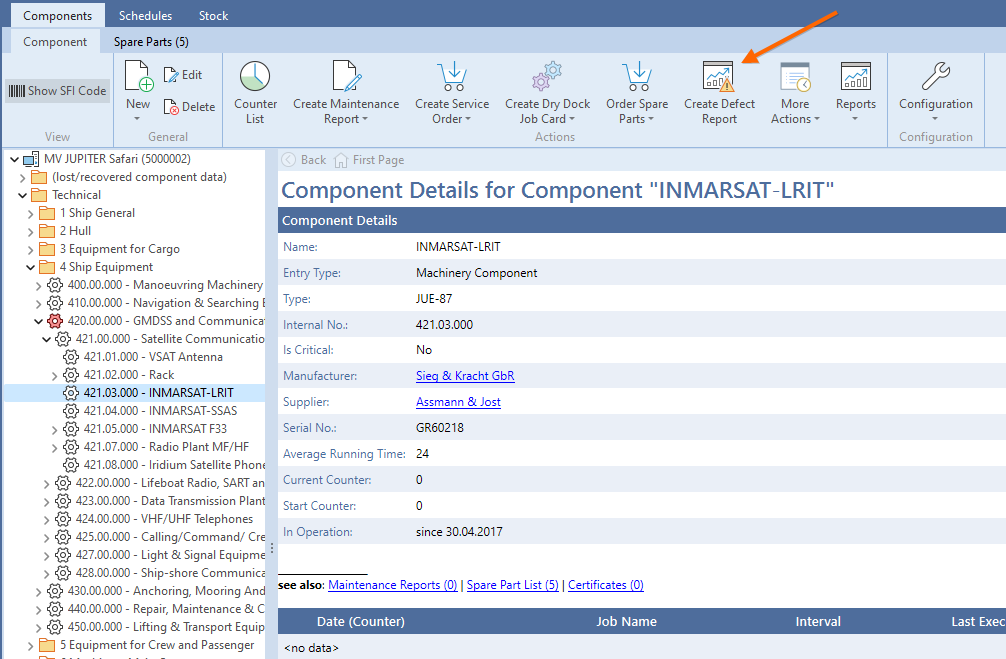This screenshot has height=659, width=1006.
Task: Click the Technical folder icon
Action: tap(39, 195)
